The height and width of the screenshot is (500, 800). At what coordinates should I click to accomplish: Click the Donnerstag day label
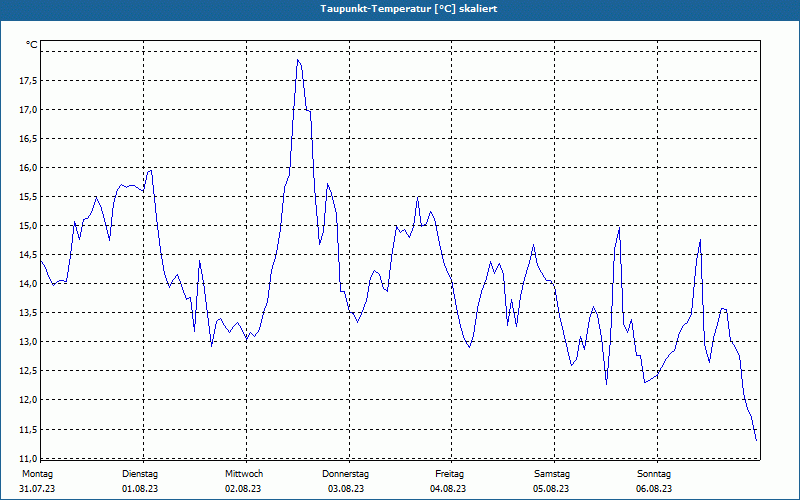click(x=345, y=474)
